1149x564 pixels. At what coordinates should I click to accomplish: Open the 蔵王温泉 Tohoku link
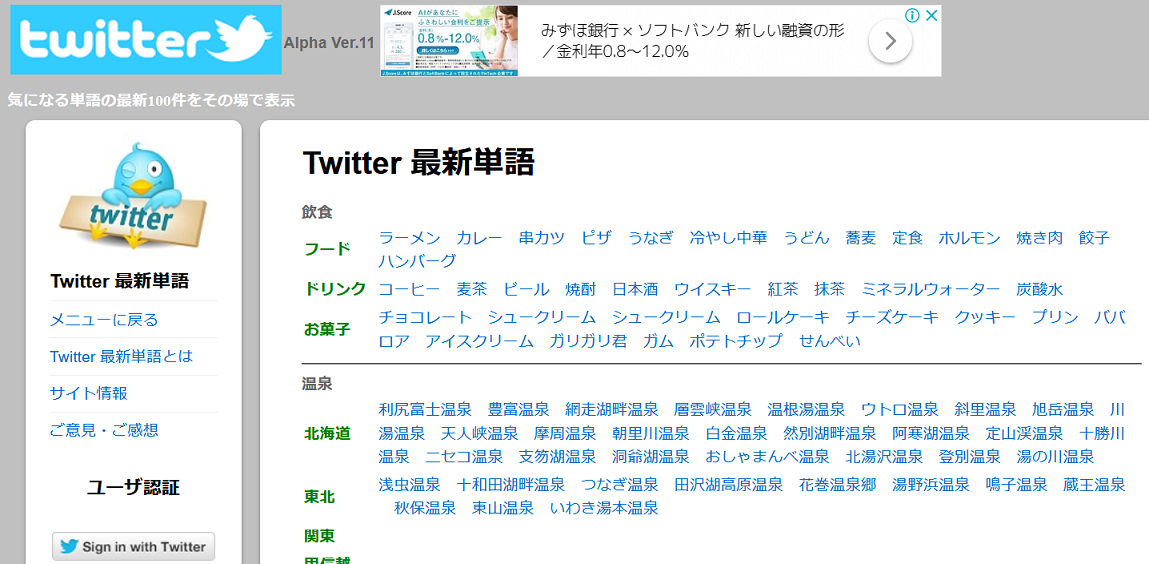(x=1094, y=484)
